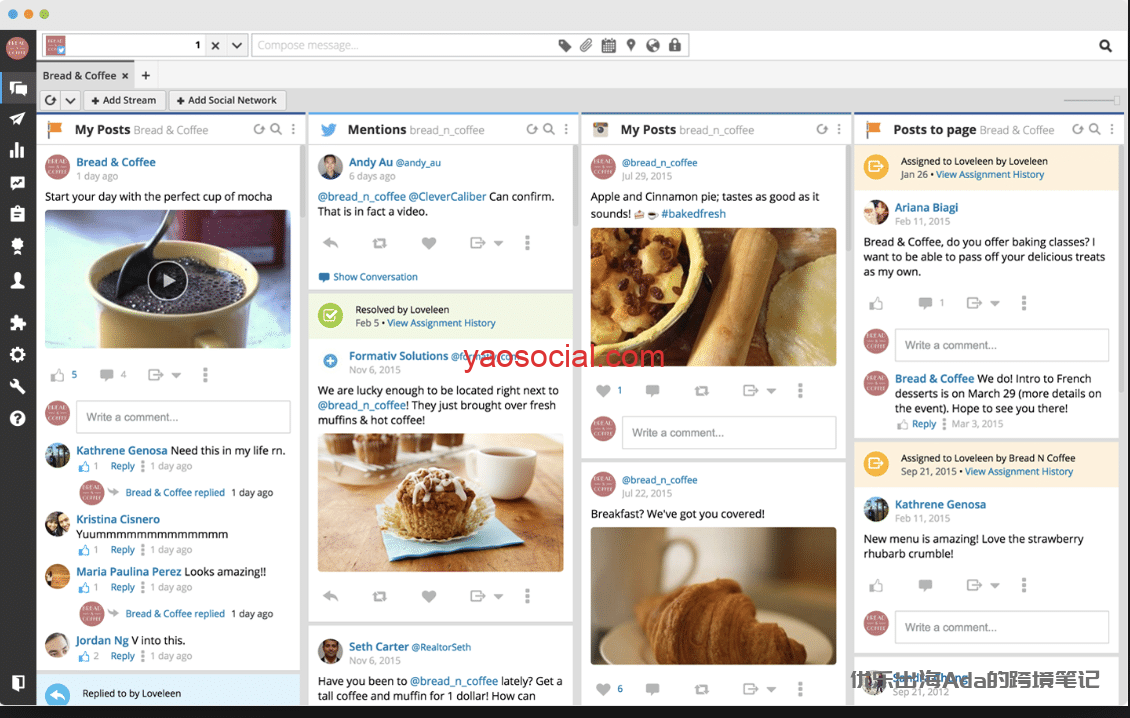Play the mocha coffee video
1130x718 pixels.
[167, 280]
